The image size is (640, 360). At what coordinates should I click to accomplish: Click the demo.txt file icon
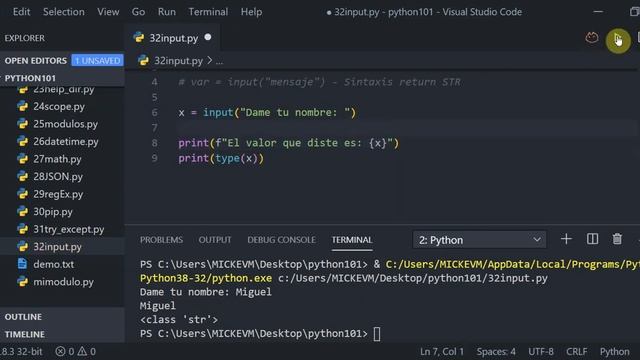click(22, 264)
